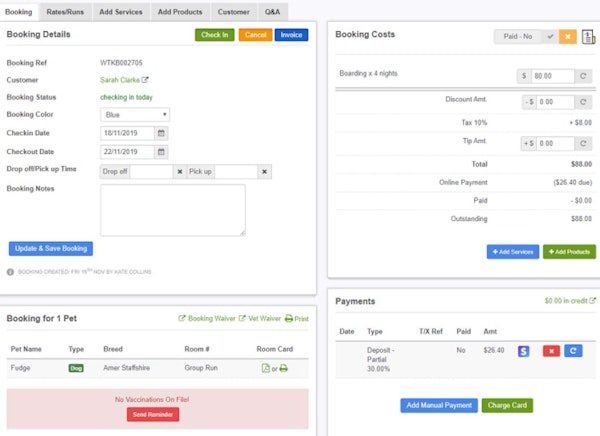Open the Booking Color dropdown

click(135, 114)
